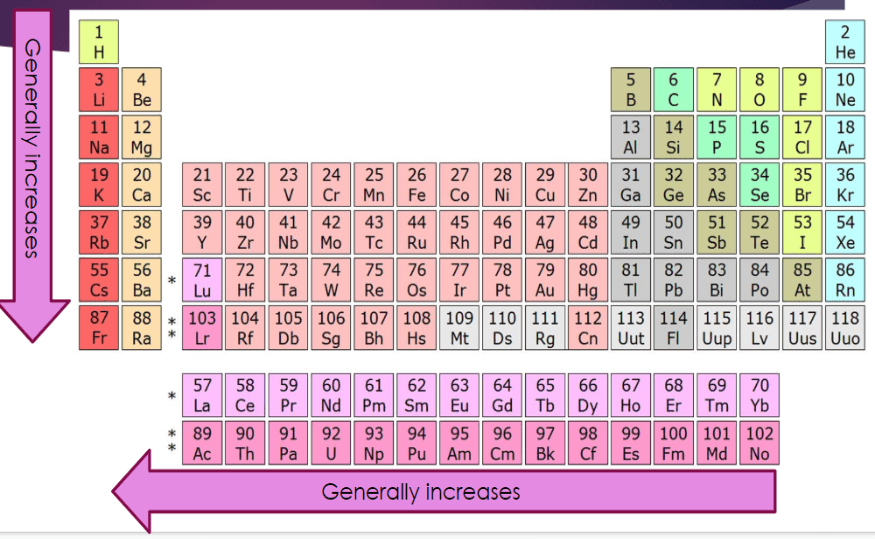Select the Uranium (U) element tile
This screenshot has height=539, width=875.
[331, 444]
